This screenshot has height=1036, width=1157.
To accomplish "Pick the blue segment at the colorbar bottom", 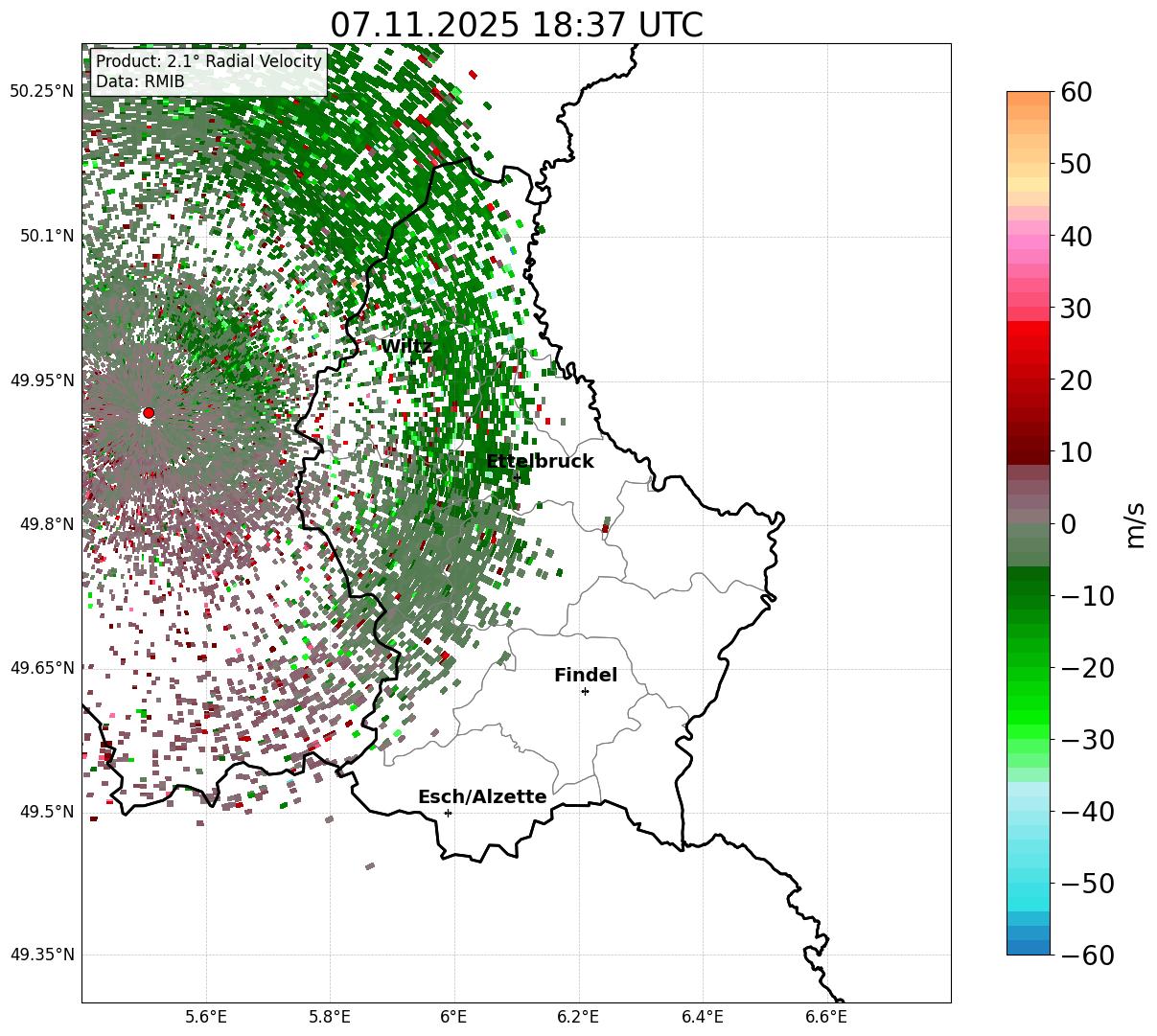I will pos(1029,948).
